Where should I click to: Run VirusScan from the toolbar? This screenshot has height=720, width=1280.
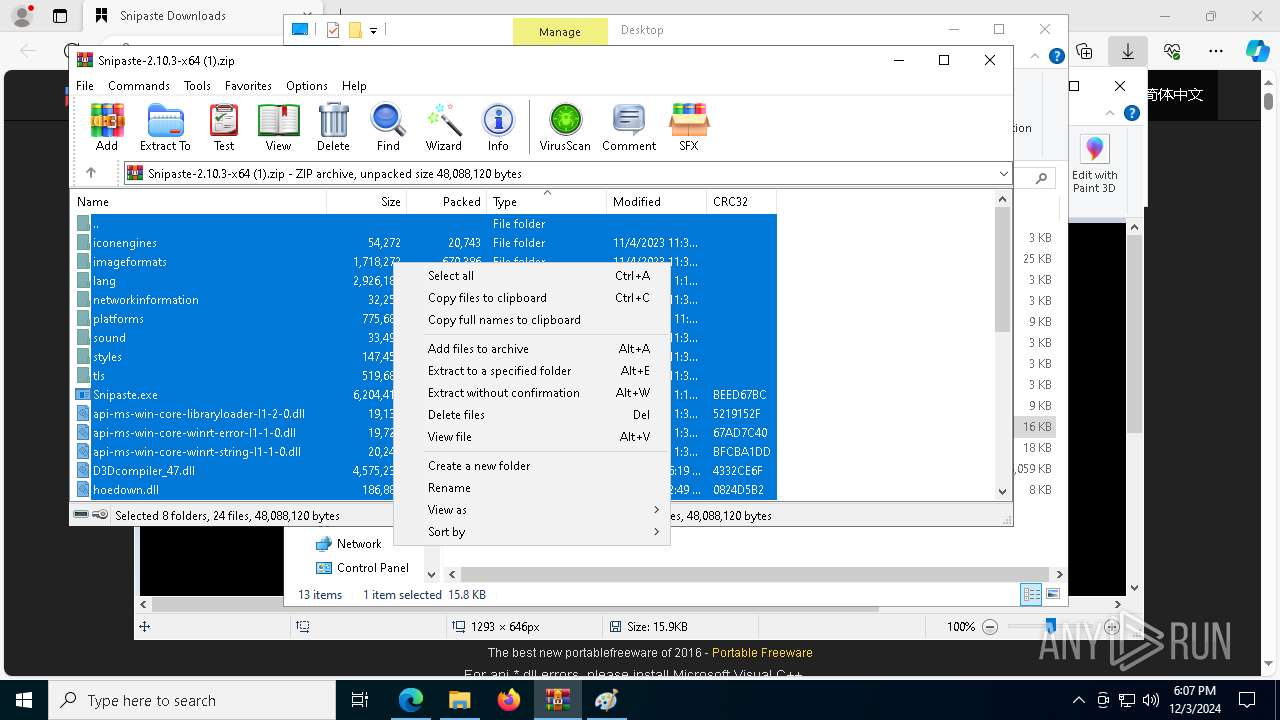pos(565,127)
